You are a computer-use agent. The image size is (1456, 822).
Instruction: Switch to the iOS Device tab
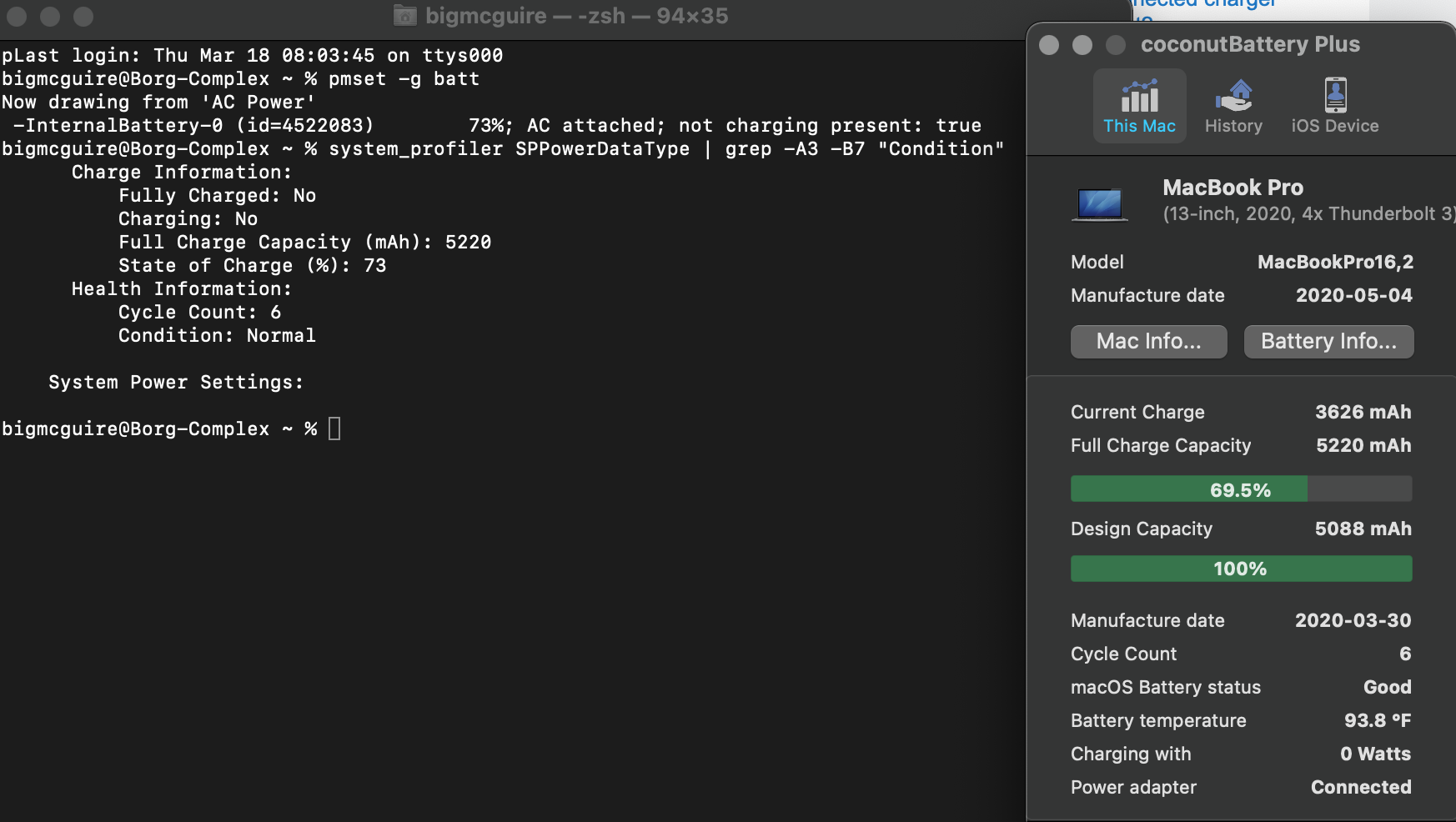tap(1335, 106)
